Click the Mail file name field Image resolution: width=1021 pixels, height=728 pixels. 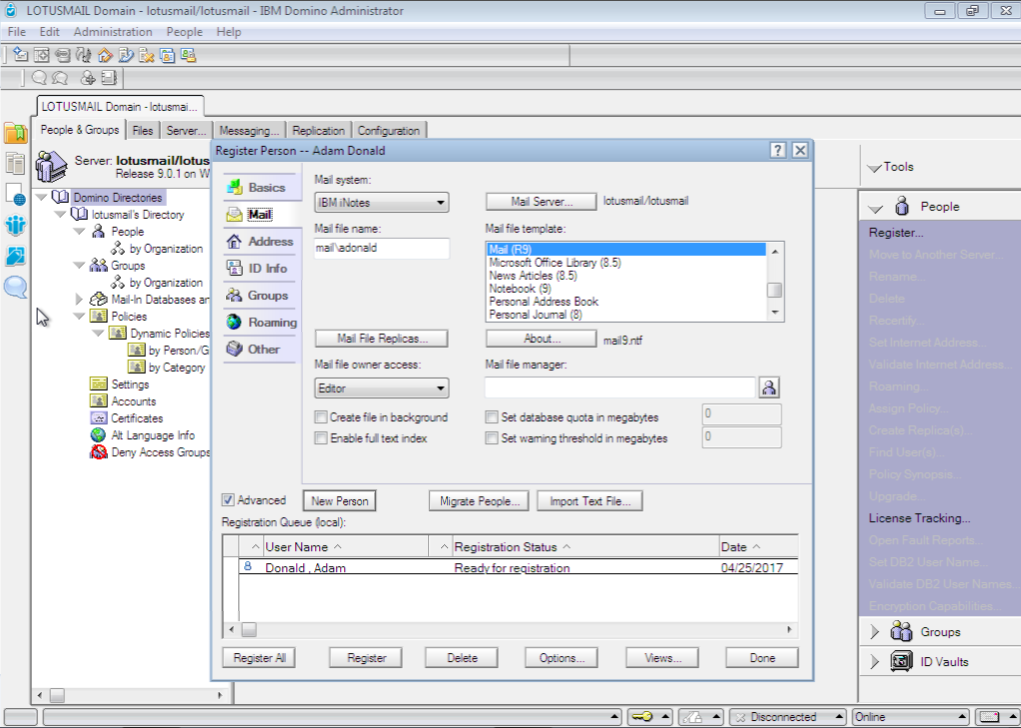(382, 248)
